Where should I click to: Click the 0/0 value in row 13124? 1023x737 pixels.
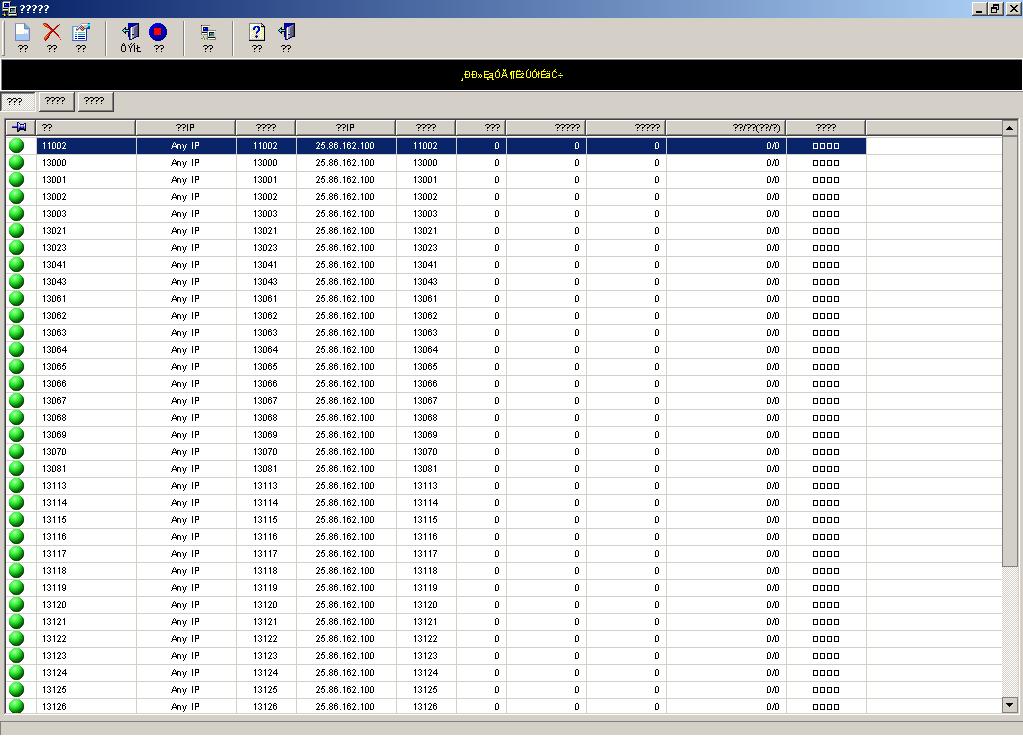(x=772, y=672)
